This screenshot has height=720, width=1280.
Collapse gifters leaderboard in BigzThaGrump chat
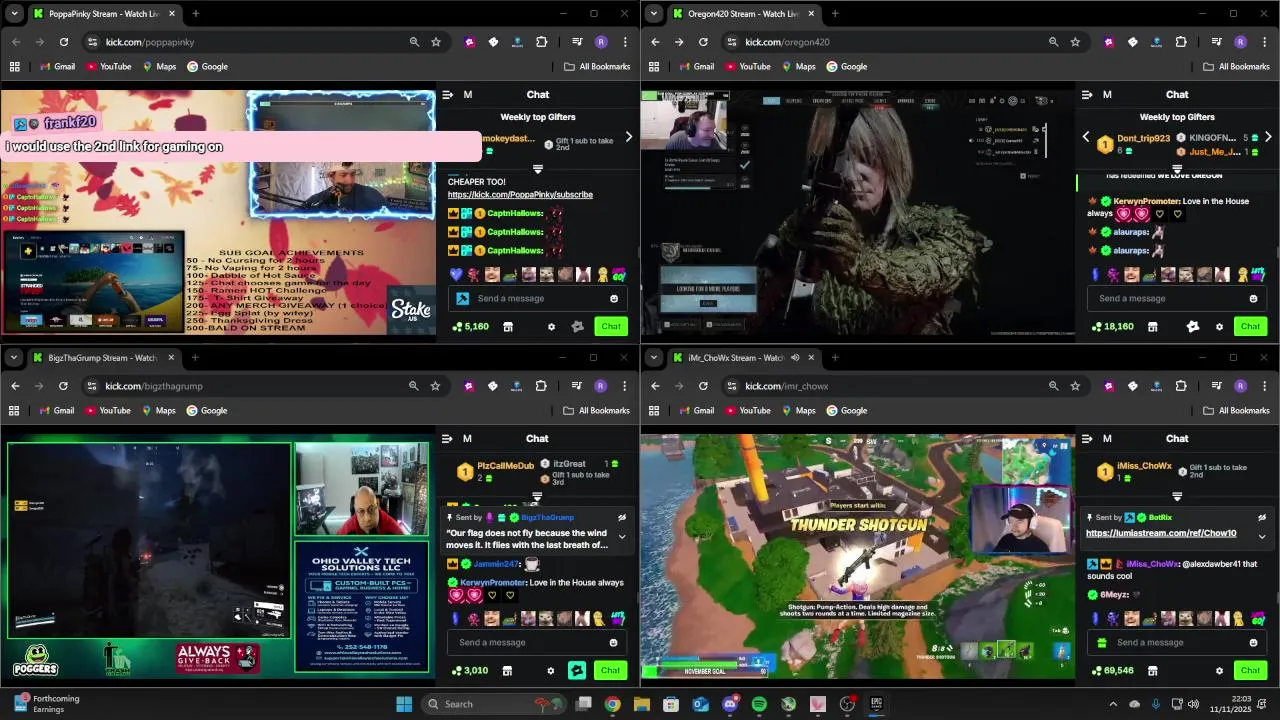(x=537, y=496)
